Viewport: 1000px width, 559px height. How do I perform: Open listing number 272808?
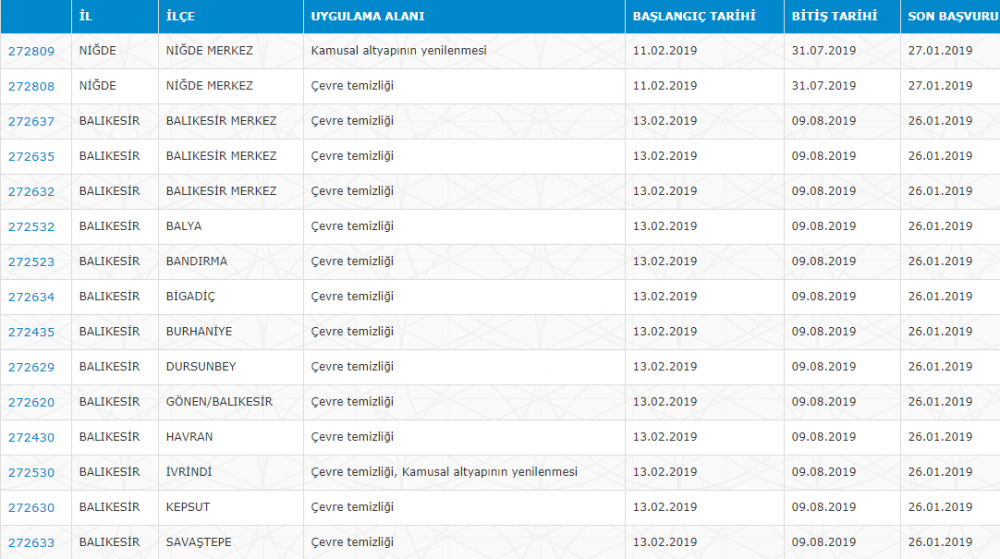point(31,86)
